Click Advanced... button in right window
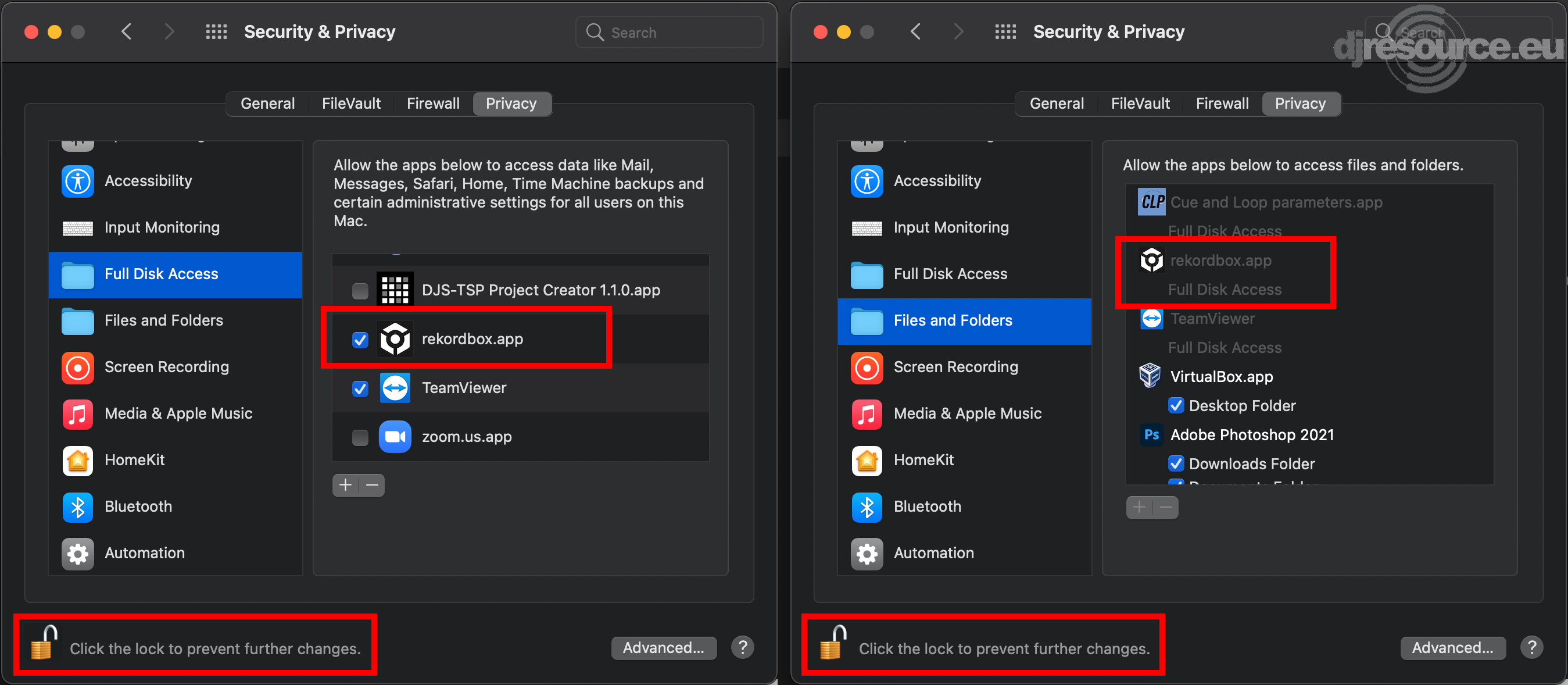The height and width of the screenshot is (685, 1568). coord(1453,647)
